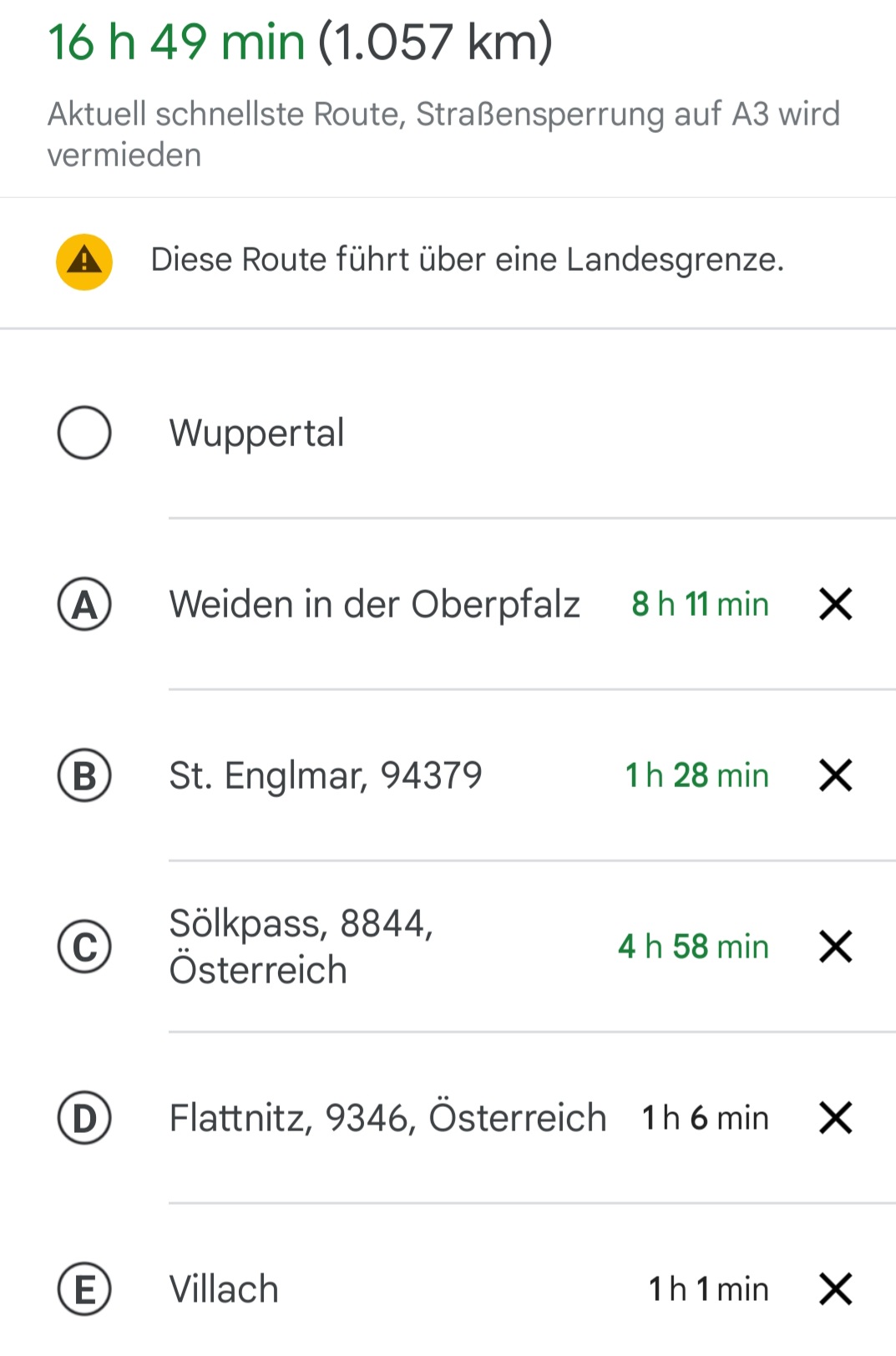The width and height of the screenshot is (896, 1356).
Task: Select the Flattnitz, 9346, Österreich stop
Action: (x=387, y=1118)
